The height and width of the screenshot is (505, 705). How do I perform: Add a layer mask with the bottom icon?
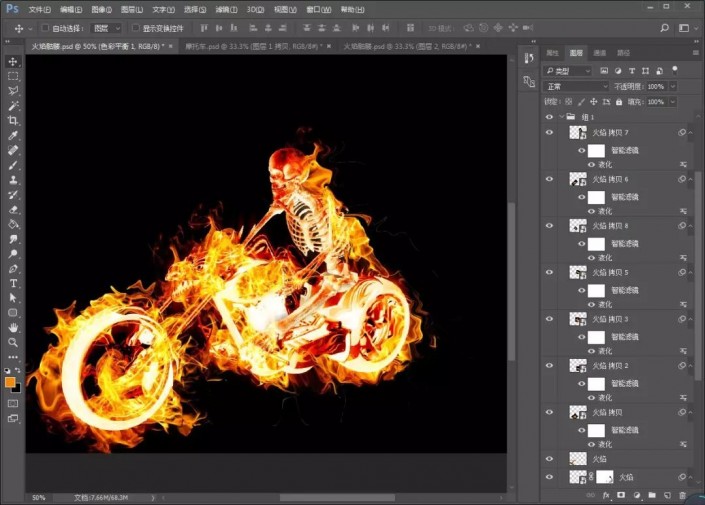pyautogui.click(x=621, y=495)
